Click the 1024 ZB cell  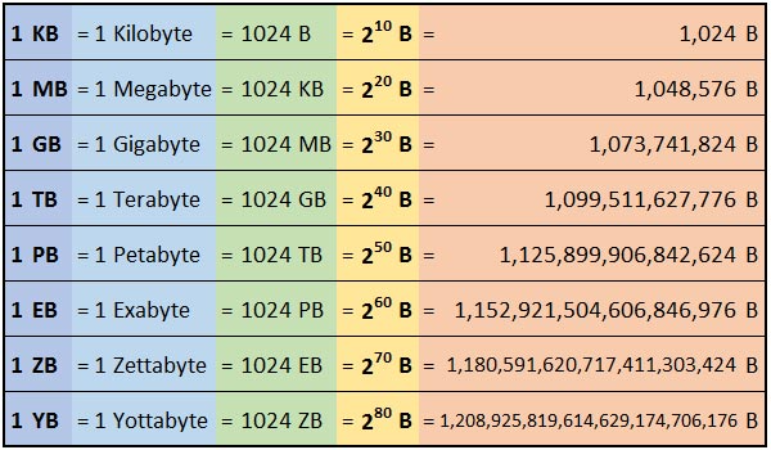coord(276,420)
